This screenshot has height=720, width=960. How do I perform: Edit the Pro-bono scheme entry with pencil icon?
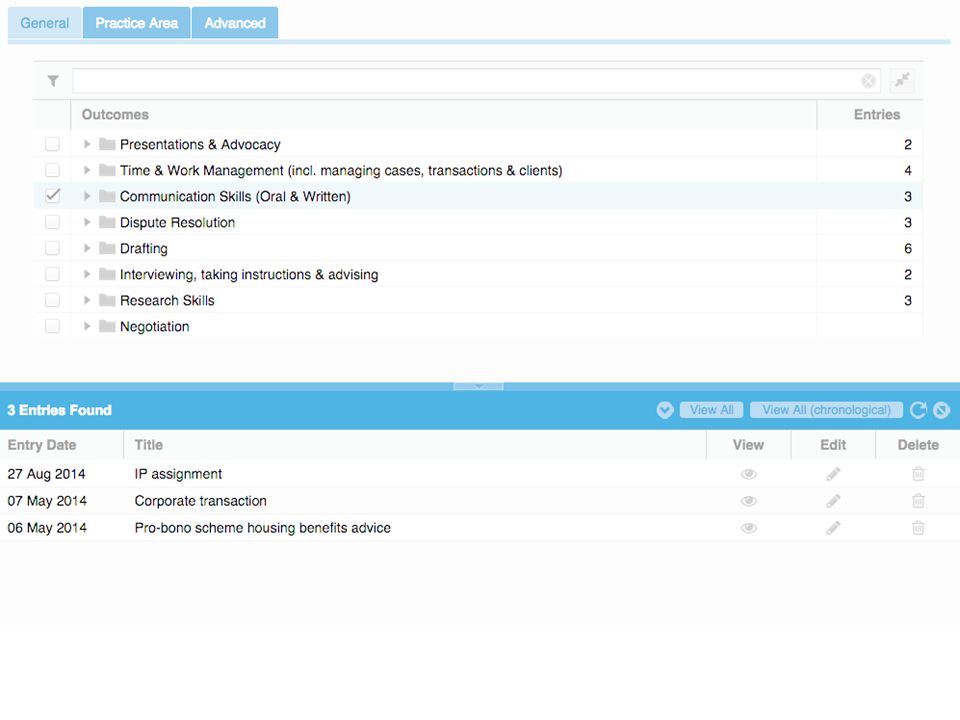(x=833, y=528)
